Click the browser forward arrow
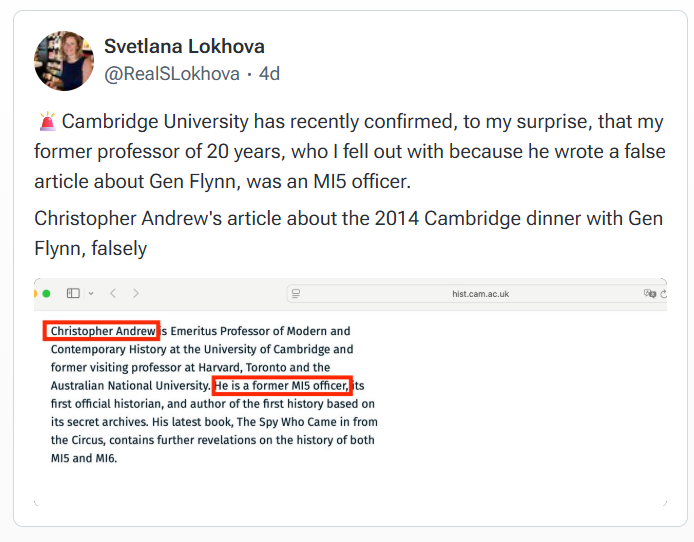Image resolution: width=694 pixels, height=542 pixels. pos(136,293)
